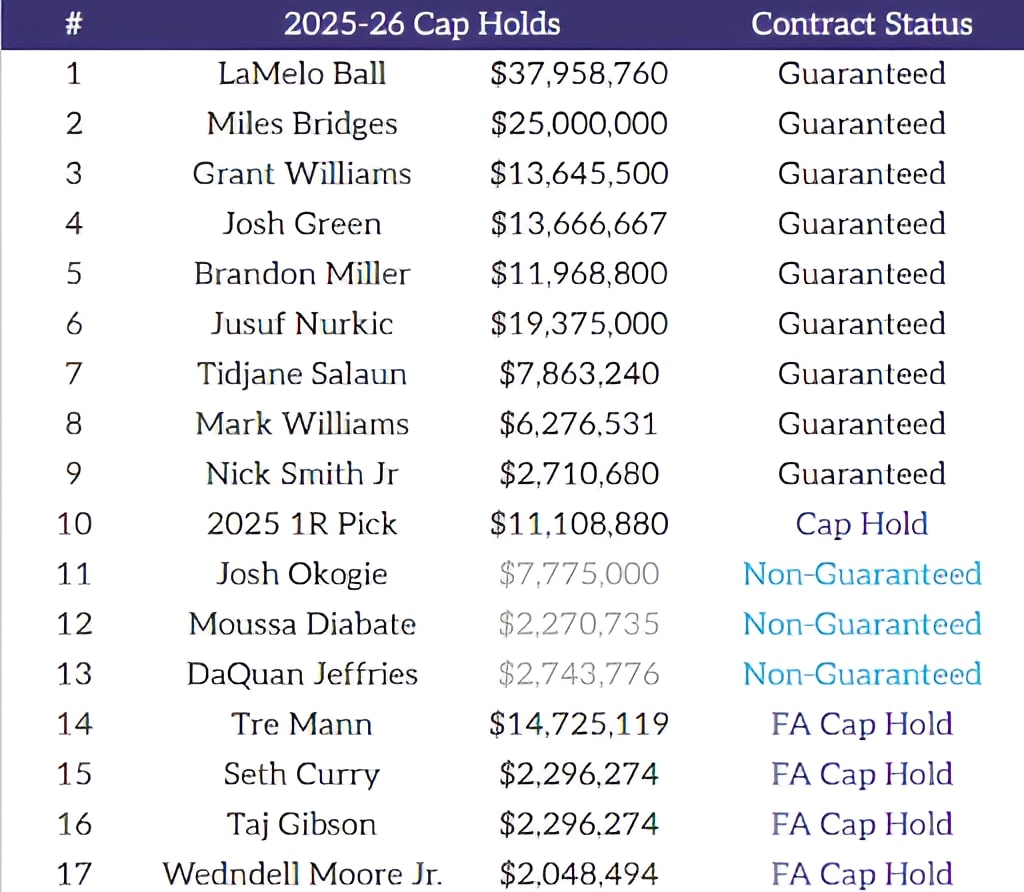Click the Contract Status column header
This screenshot has height=892, width=1024.
[x=861, y=24]
